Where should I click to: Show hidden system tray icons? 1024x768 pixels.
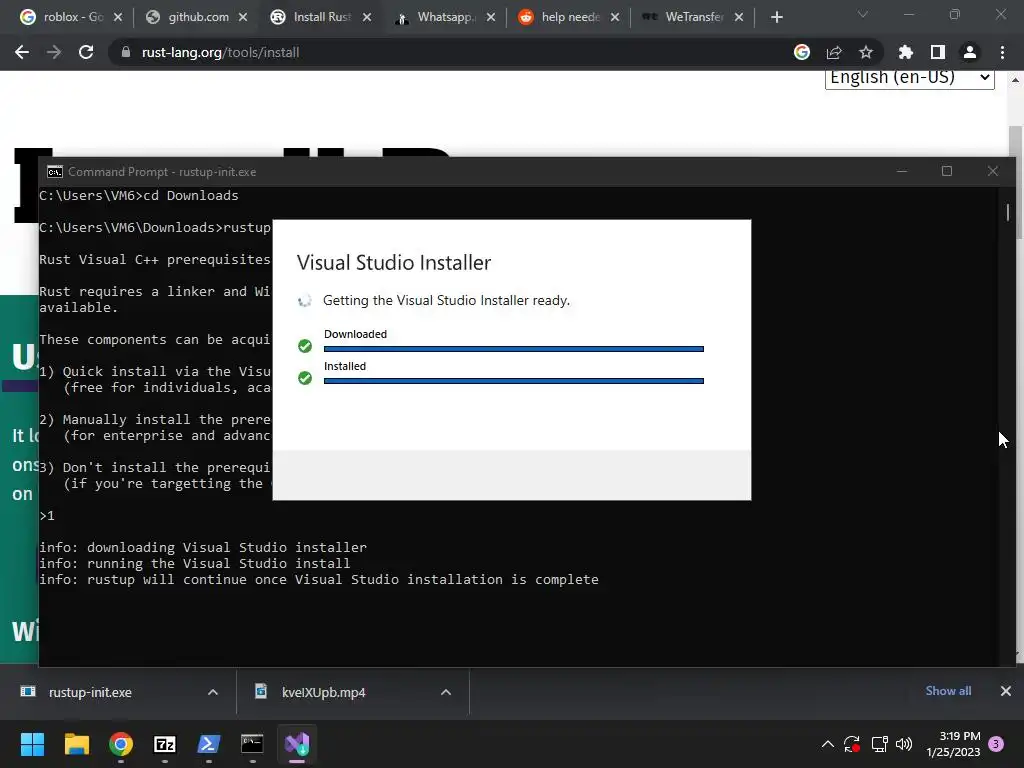click(827, 744)
